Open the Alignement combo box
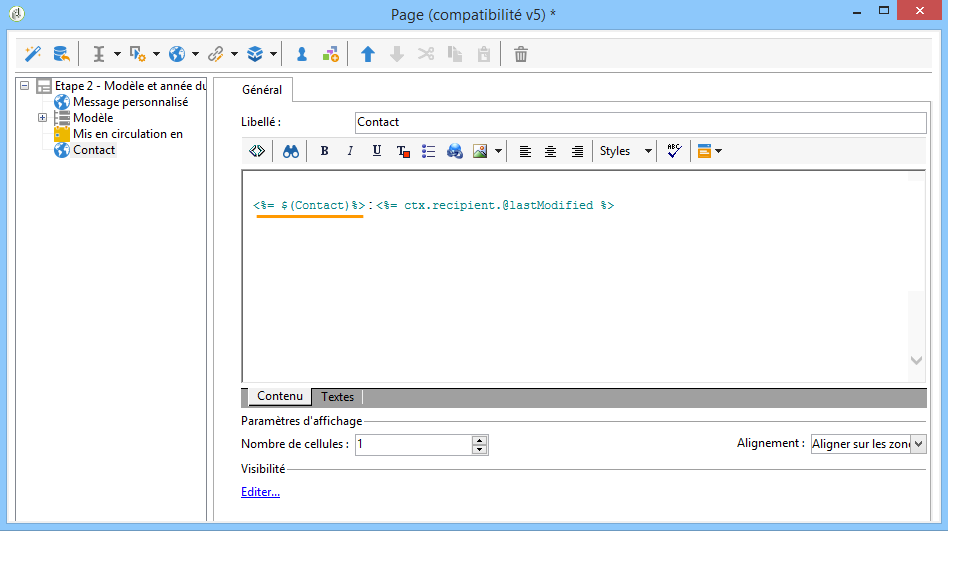Viewport: 979px width, 561px height. [868, 444]
